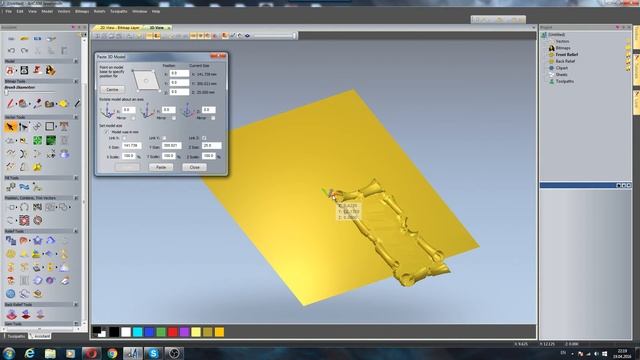Click the Redo arrow in the Assistant panel
The width and height of the screenshot is (640, 360).
[24, 51]
